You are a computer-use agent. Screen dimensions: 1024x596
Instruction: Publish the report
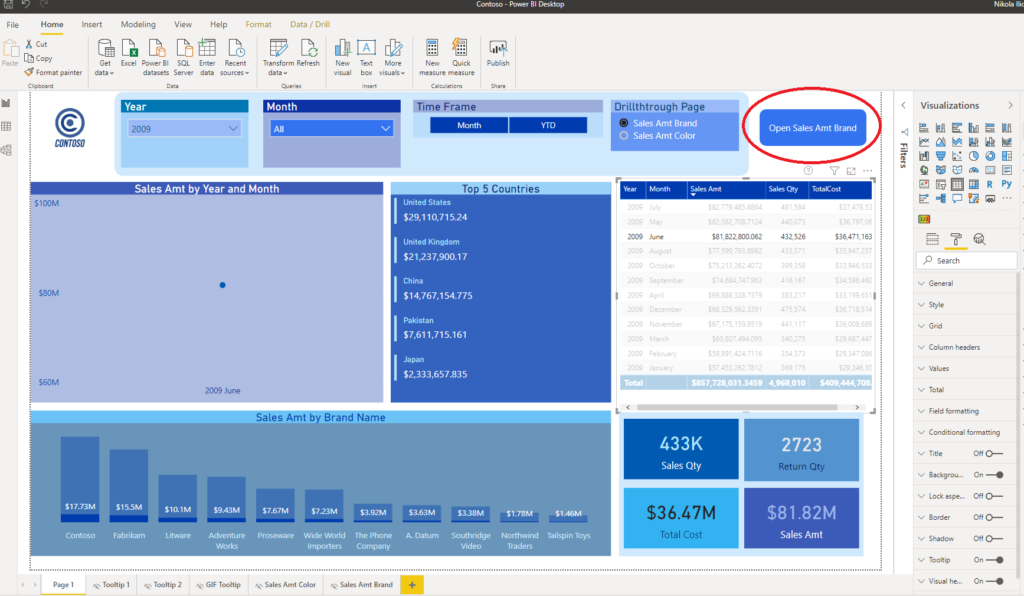click(x=498, y=54)
